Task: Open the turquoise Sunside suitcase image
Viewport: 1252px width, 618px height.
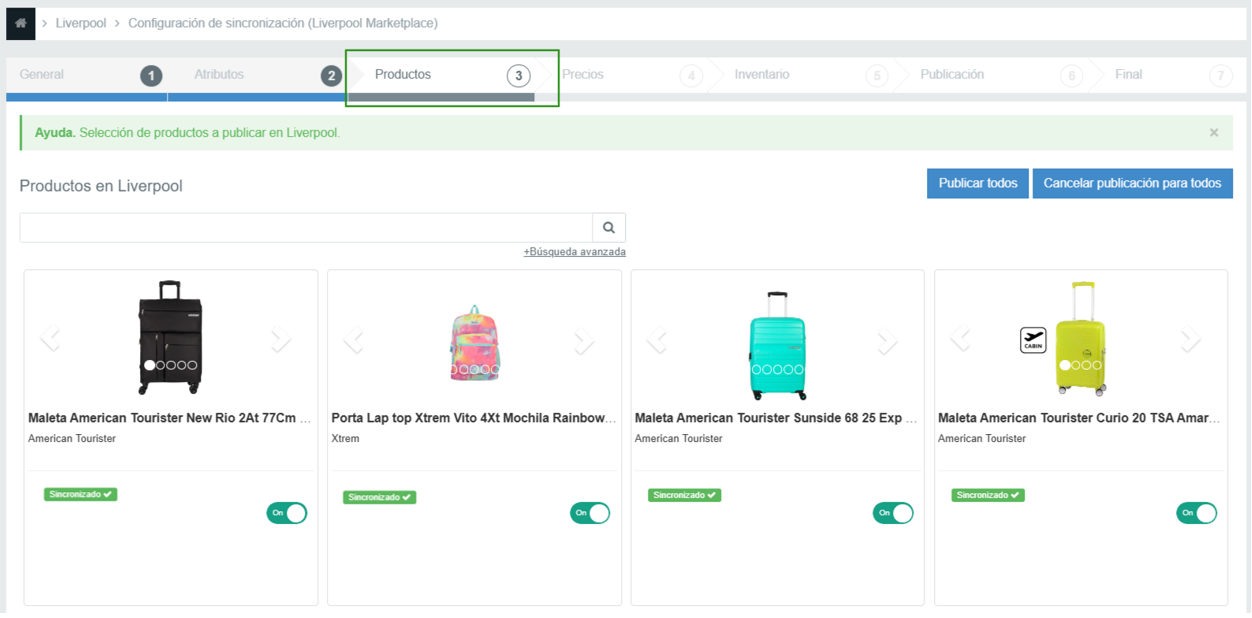Action: (778, 345)
